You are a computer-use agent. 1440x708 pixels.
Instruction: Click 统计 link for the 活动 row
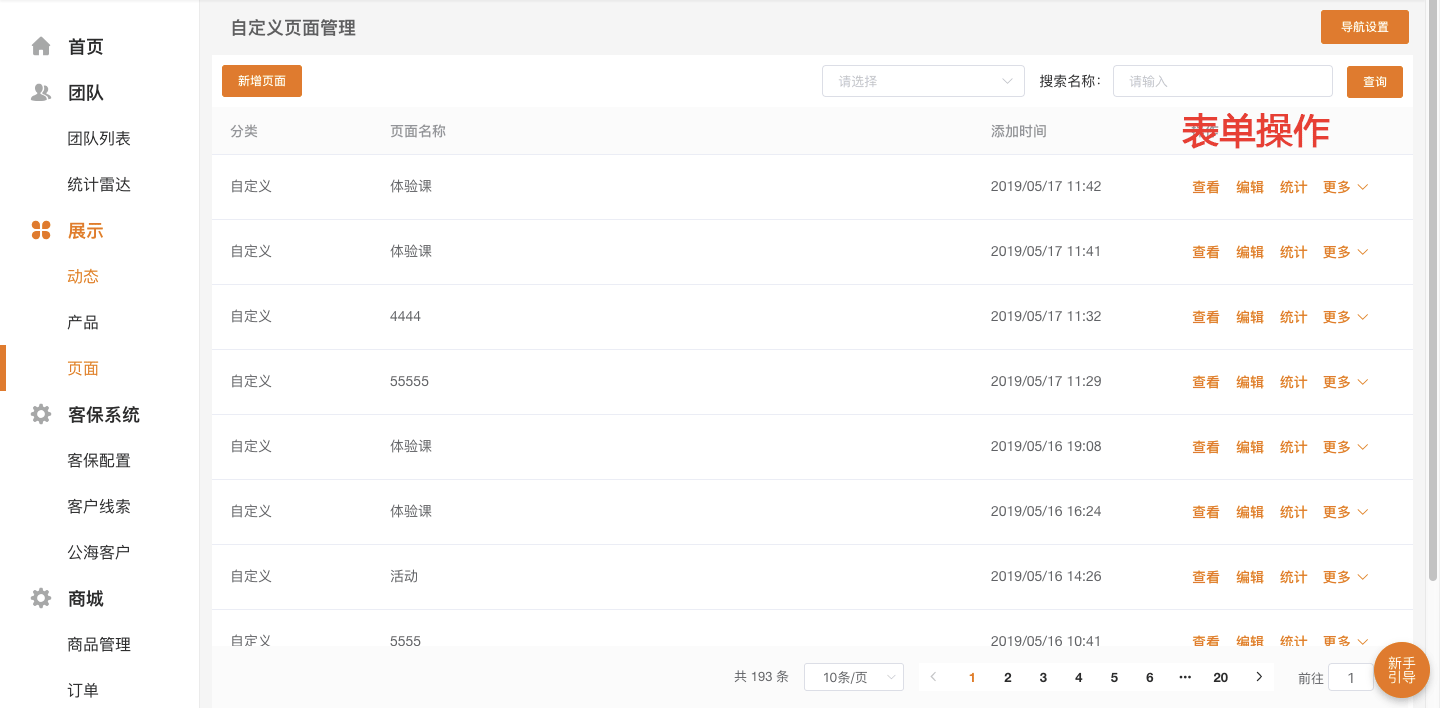coord(1293,577)
